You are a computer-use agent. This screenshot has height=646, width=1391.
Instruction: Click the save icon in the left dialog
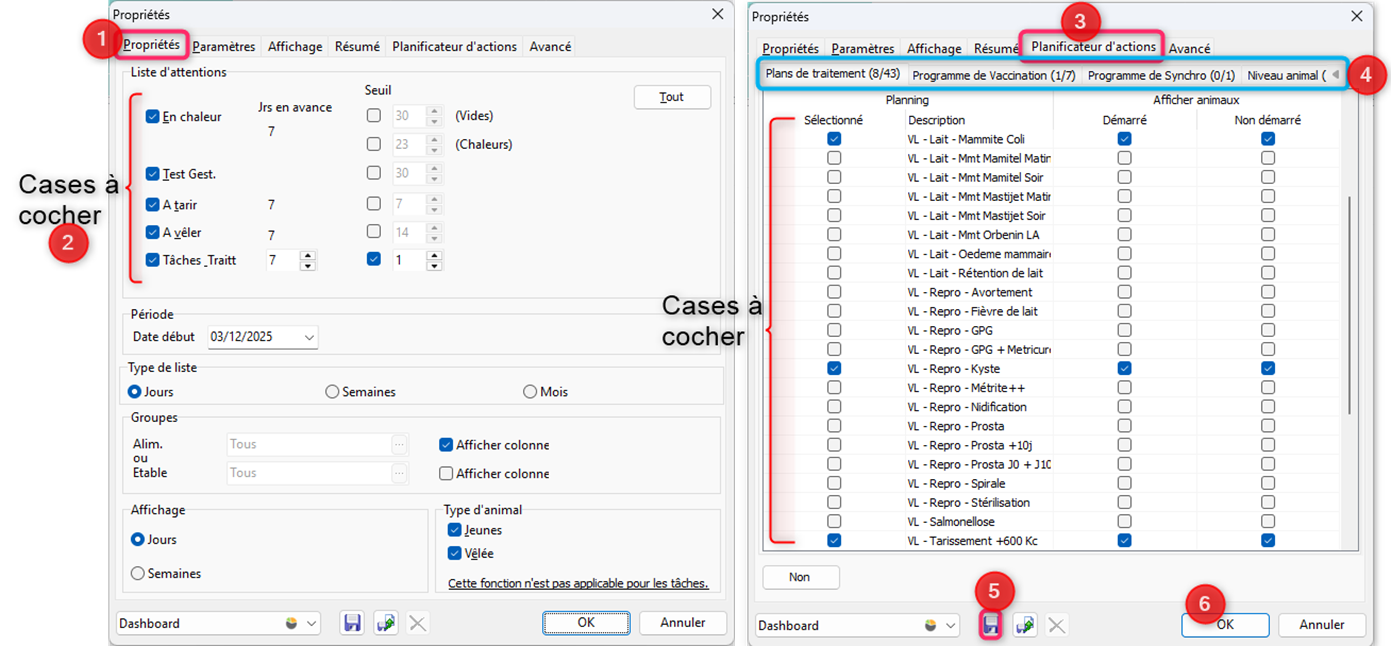[x=352, y=623]
